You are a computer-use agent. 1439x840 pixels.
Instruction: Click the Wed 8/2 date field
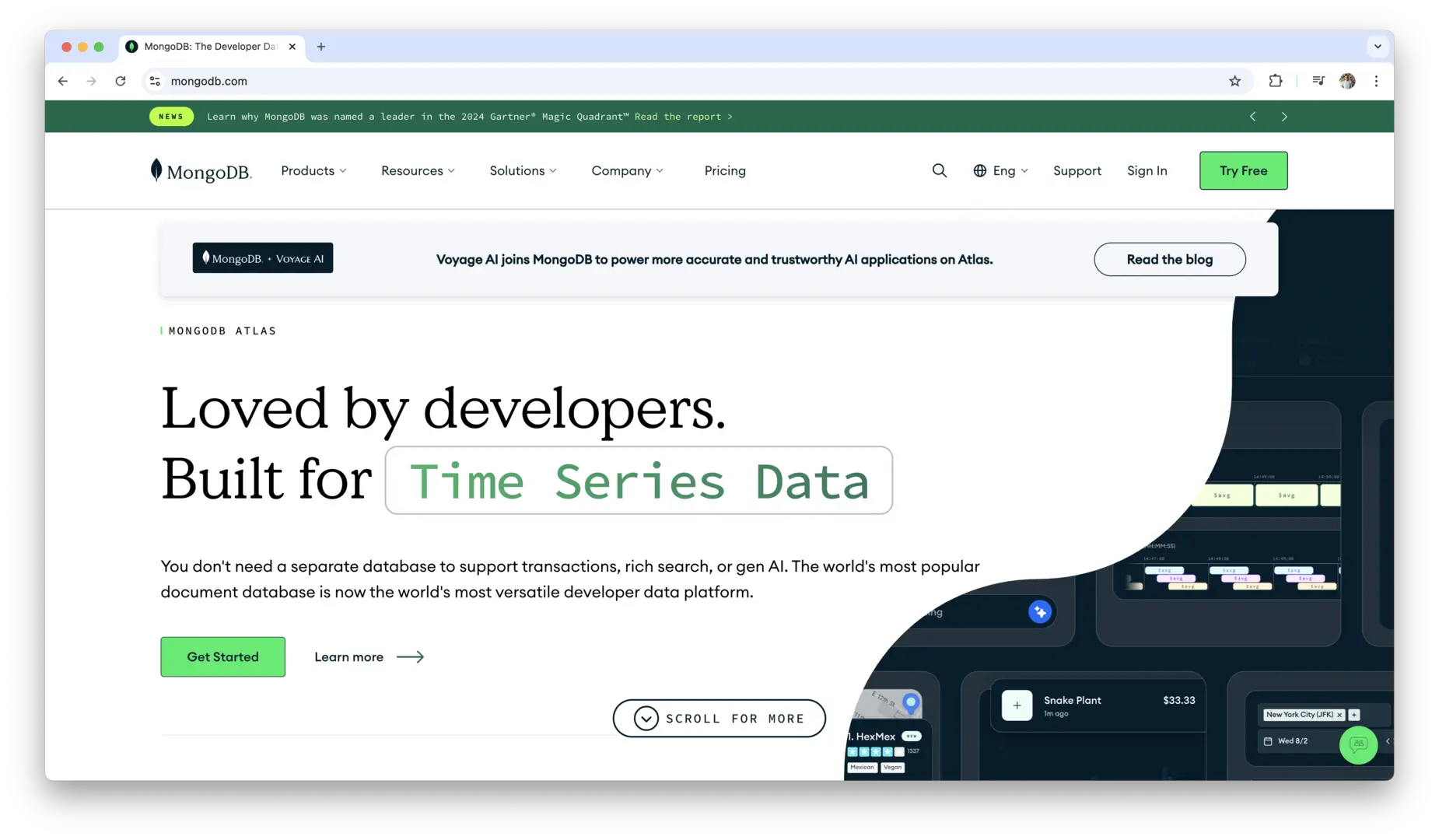[1292, 741]
